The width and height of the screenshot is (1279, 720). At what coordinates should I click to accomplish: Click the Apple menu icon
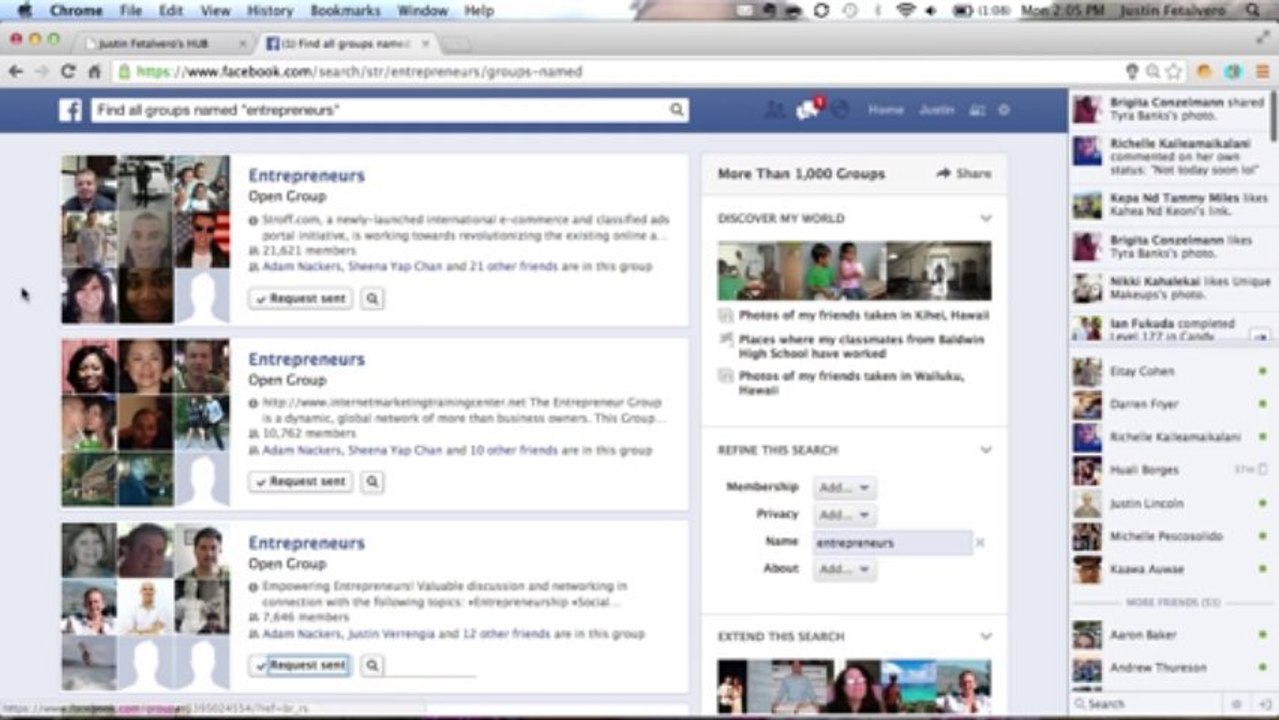click(24, 11)
